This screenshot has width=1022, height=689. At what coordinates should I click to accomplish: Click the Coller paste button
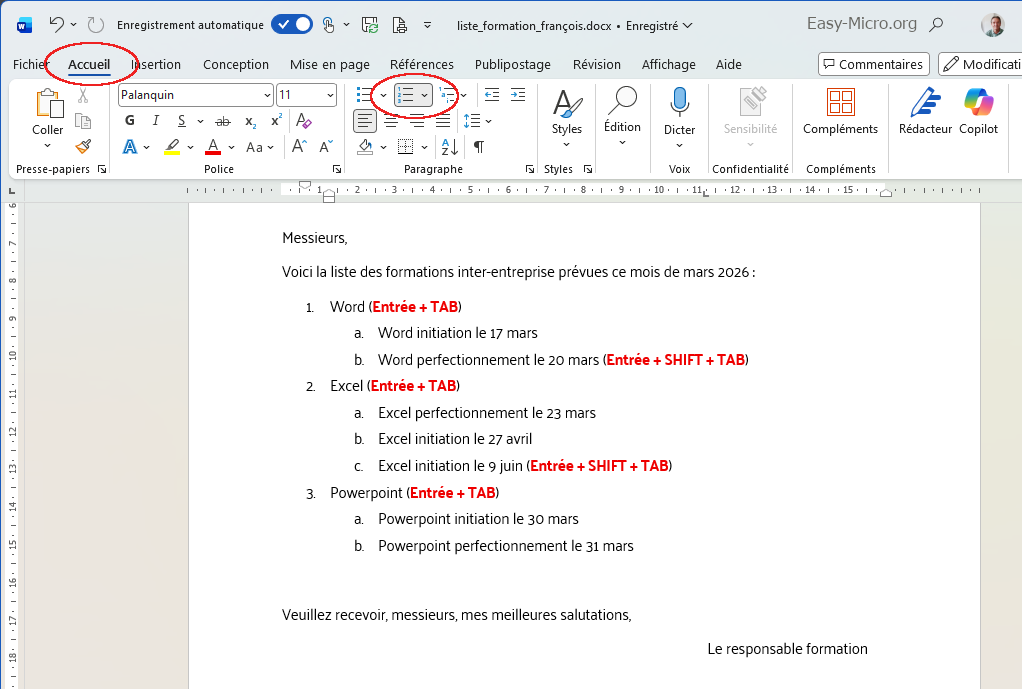coord(47,115)
